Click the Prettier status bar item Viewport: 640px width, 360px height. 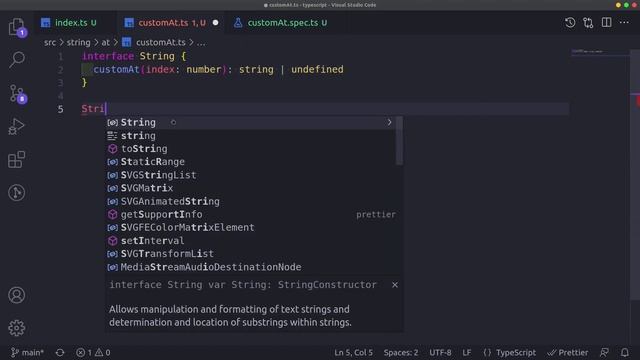(568, 352)
